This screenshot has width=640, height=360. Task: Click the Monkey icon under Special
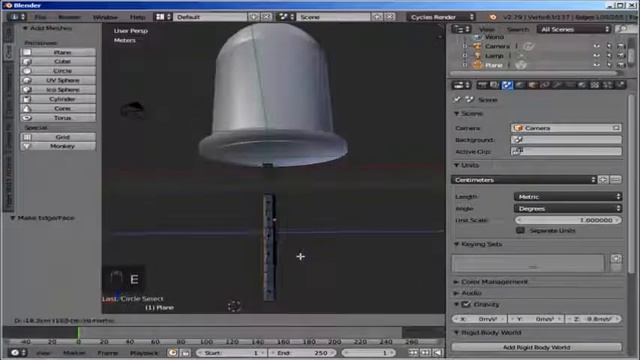coord(27,146)
